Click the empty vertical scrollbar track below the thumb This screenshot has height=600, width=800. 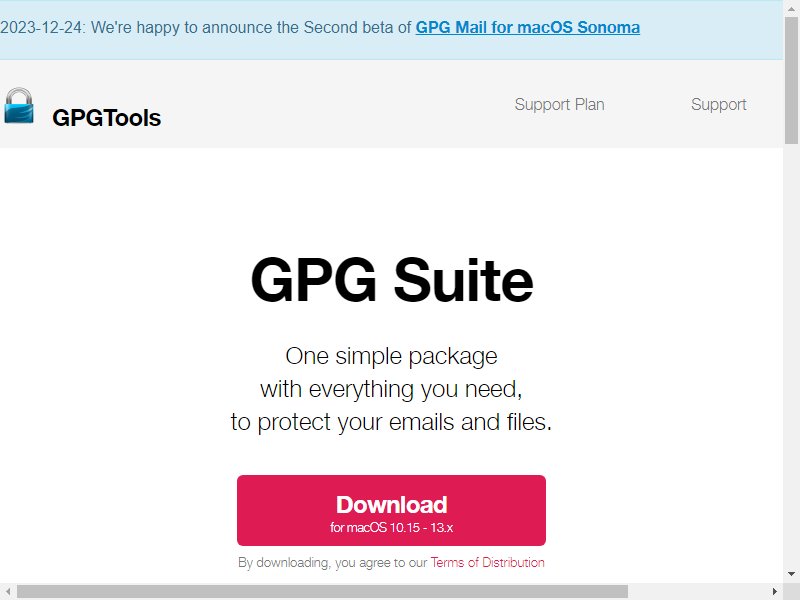(791, 356)
